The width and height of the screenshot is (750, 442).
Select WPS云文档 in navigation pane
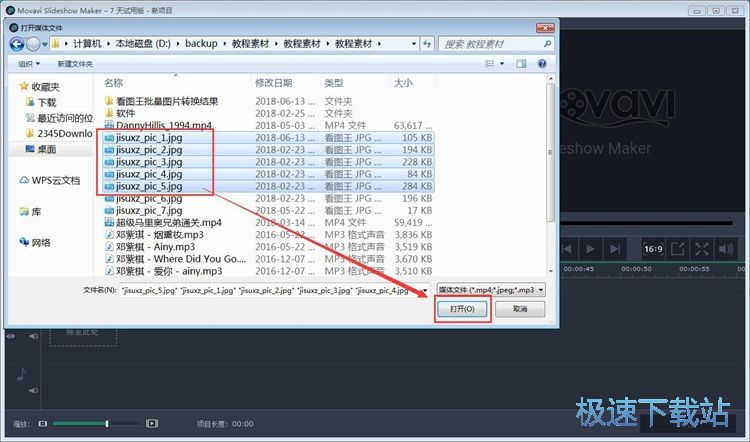(50, 180)
